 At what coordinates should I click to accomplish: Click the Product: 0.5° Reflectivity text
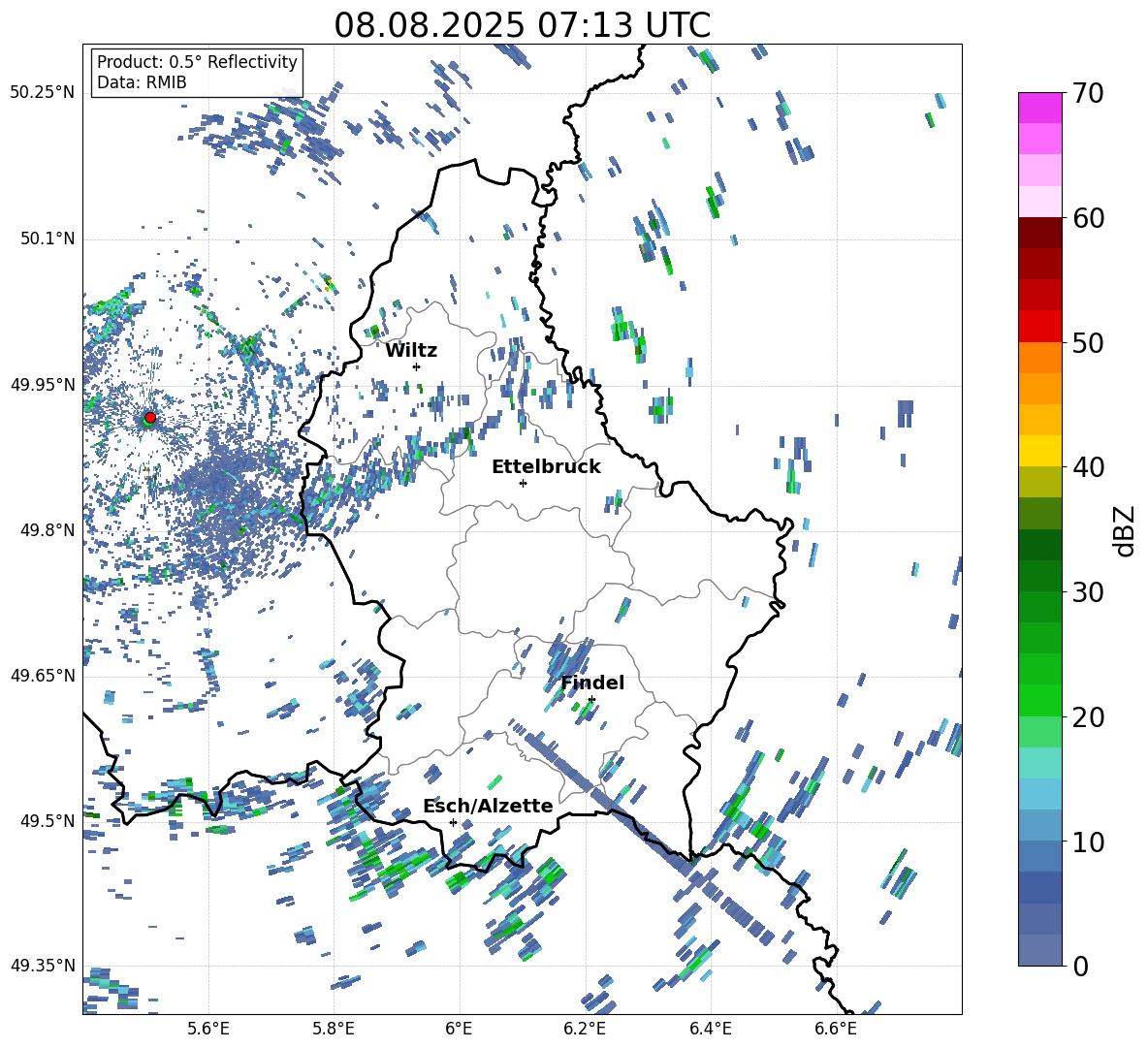(197, 62)
